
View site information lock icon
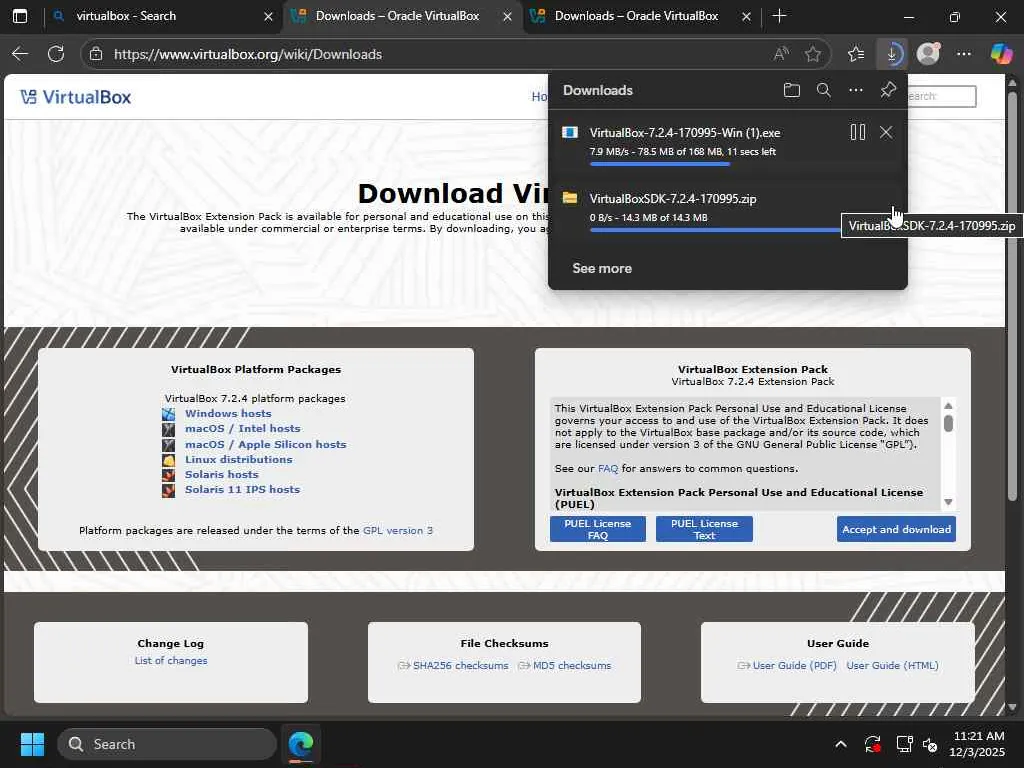(96, 54)
